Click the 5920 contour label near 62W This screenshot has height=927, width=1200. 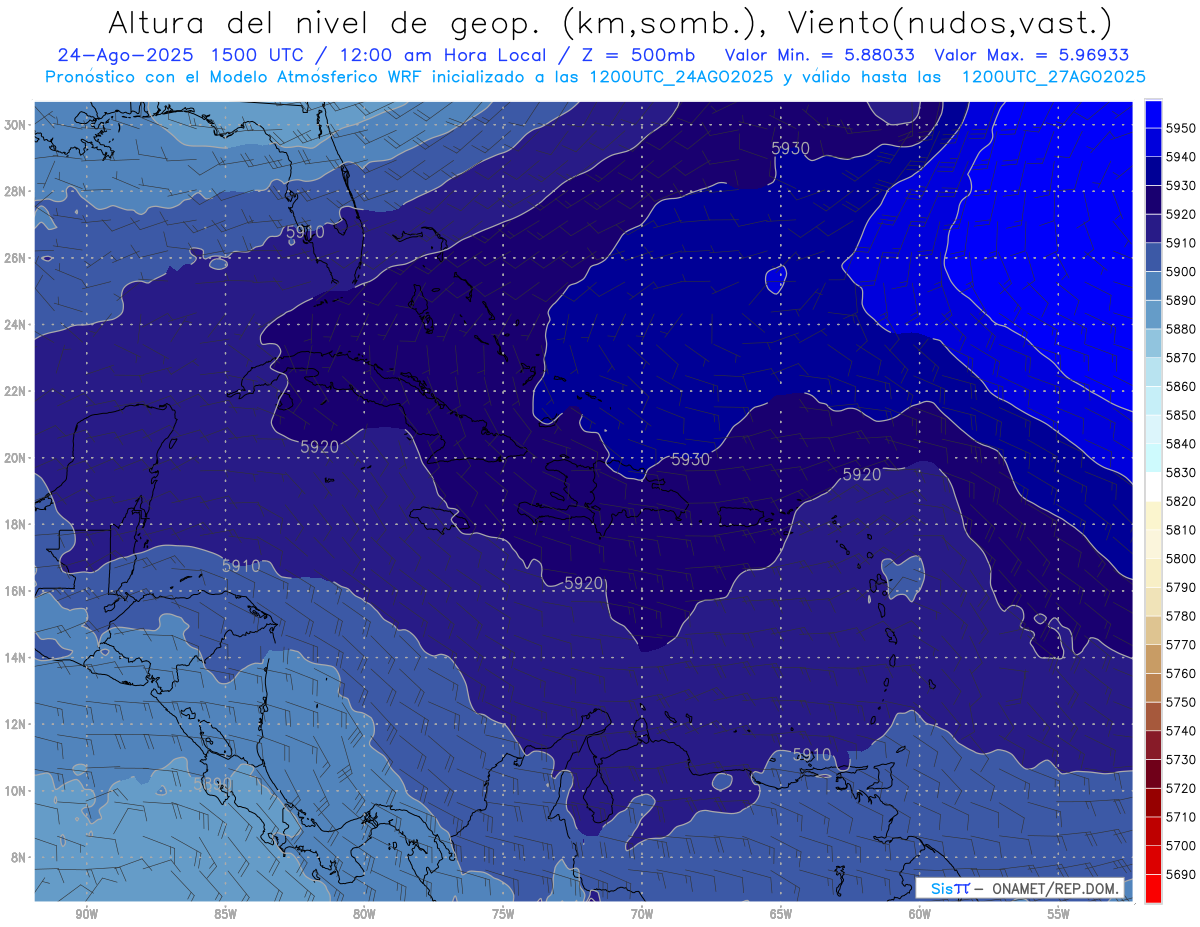click(862, 474)
